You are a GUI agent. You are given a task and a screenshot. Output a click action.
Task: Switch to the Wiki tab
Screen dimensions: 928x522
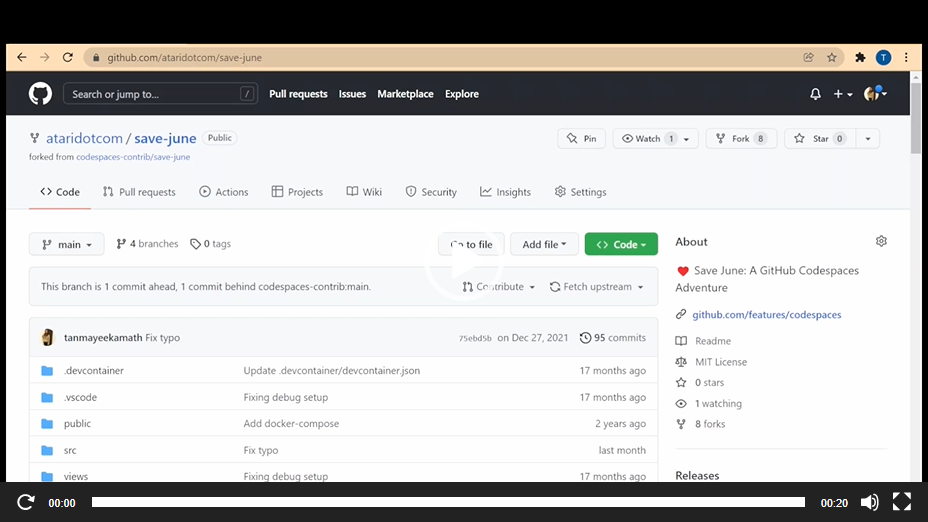point(364,192)
